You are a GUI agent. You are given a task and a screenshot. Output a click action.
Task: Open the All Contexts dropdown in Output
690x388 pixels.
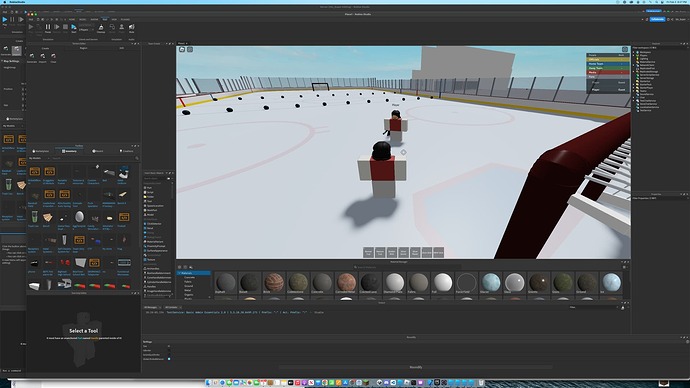pos(172,307)
